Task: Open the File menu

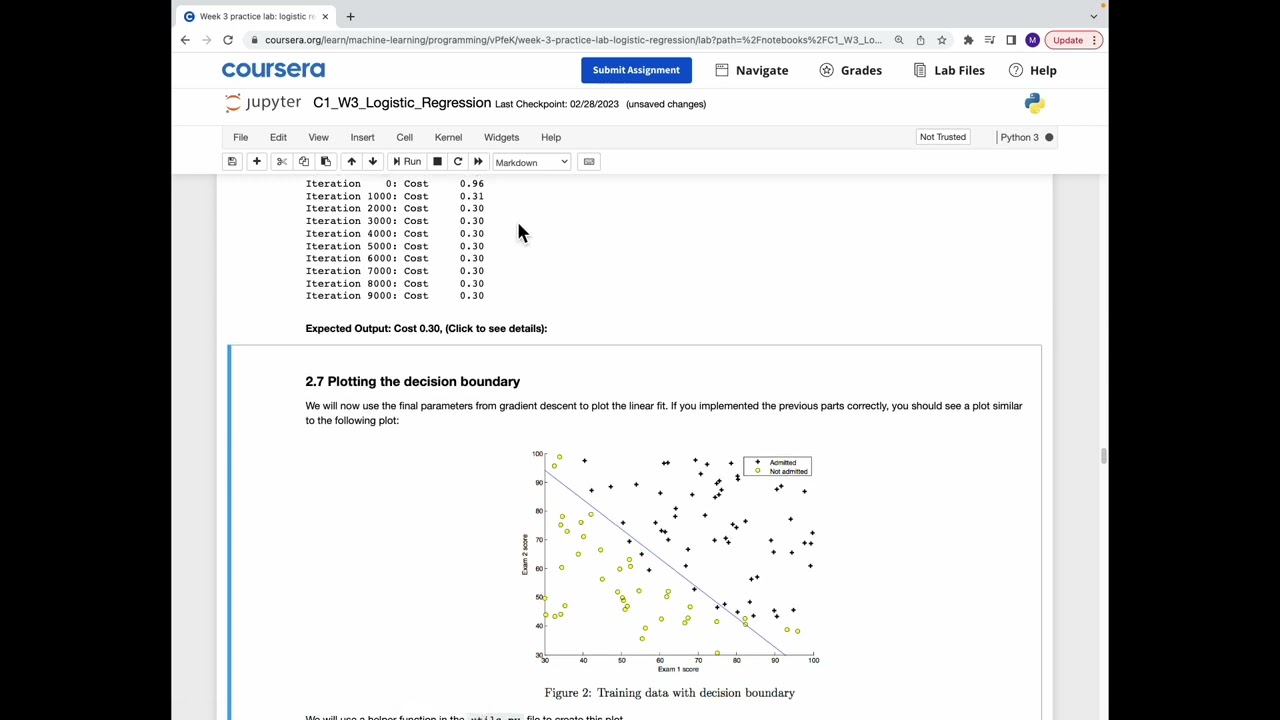Action: coord(240,137)
